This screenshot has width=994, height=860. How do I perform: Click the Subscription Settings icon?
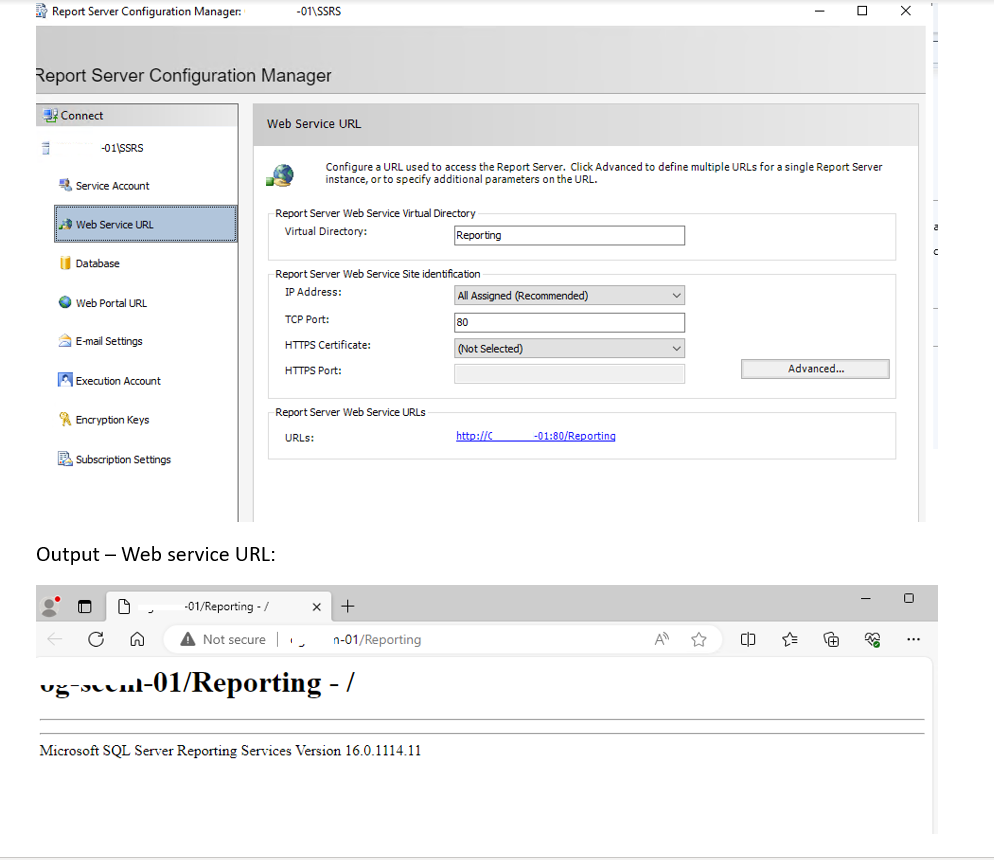point(65,458)
